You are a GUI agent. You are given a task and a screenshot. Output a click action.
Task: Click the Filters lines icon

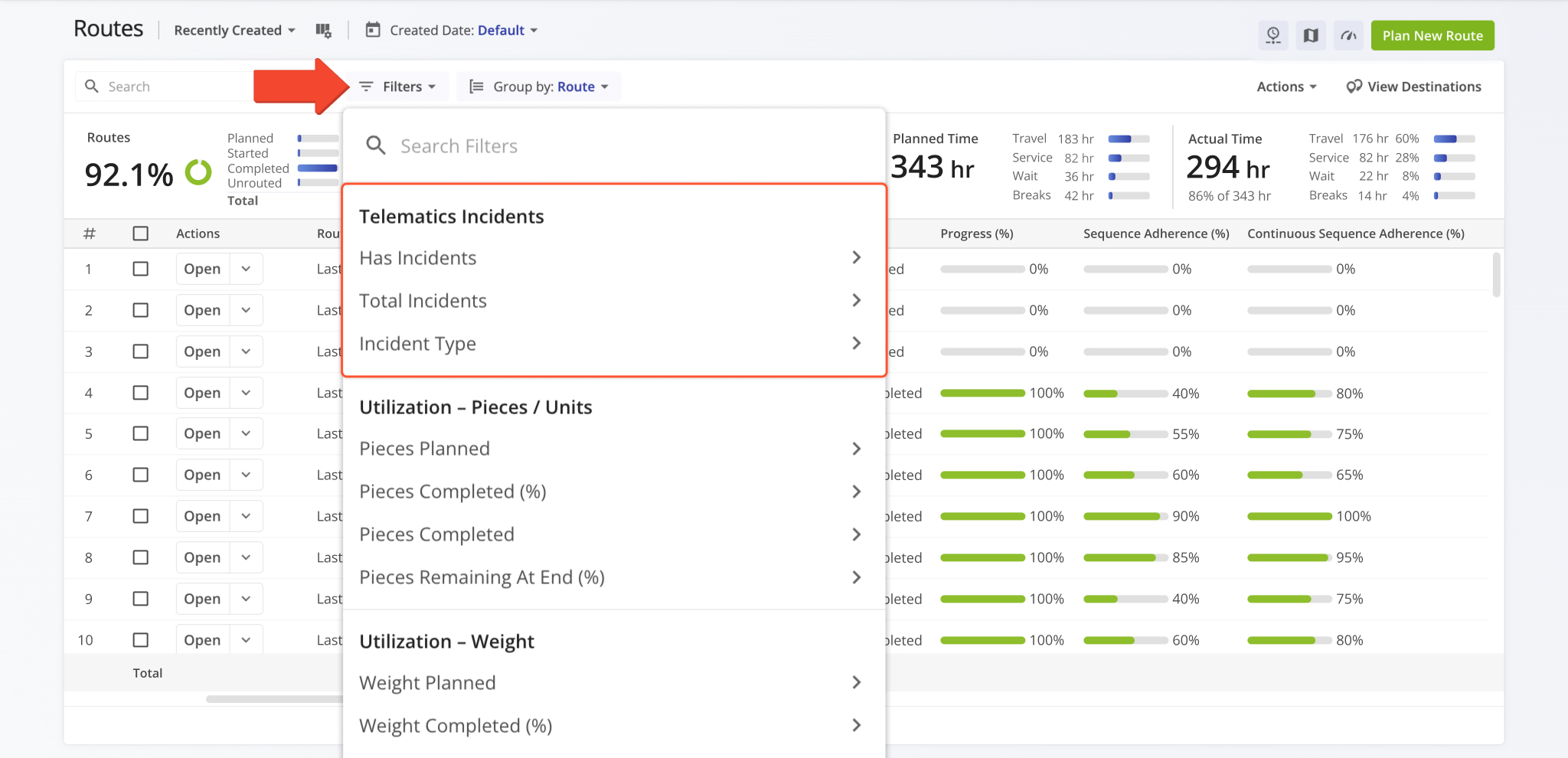pos(366,87)
